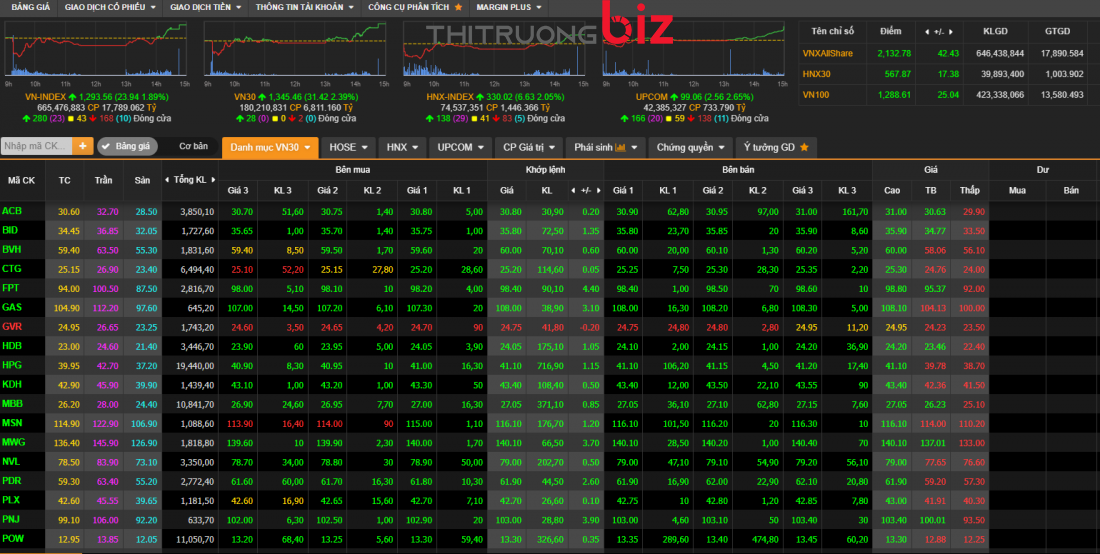The height and width of the screenshot is (554, 1100).
Task: Click VNXAllShare index name
Action: point(828,53)
